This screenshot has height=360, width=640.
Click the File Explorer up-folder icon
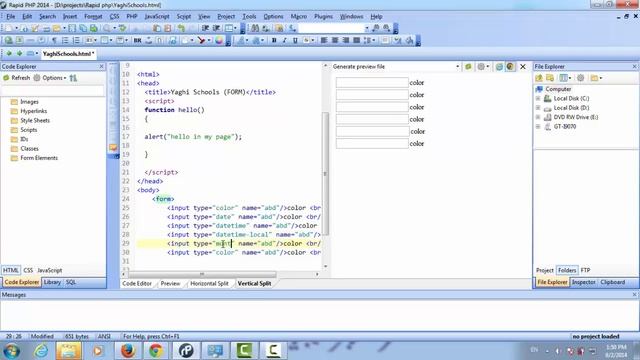(x=539, y=78)
